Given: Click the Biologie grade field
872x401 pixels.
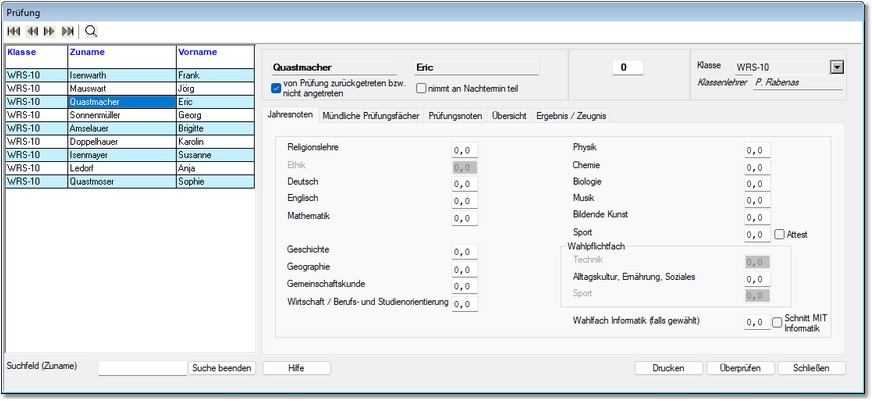Looking at the screenshot, I should pos(757,184).
